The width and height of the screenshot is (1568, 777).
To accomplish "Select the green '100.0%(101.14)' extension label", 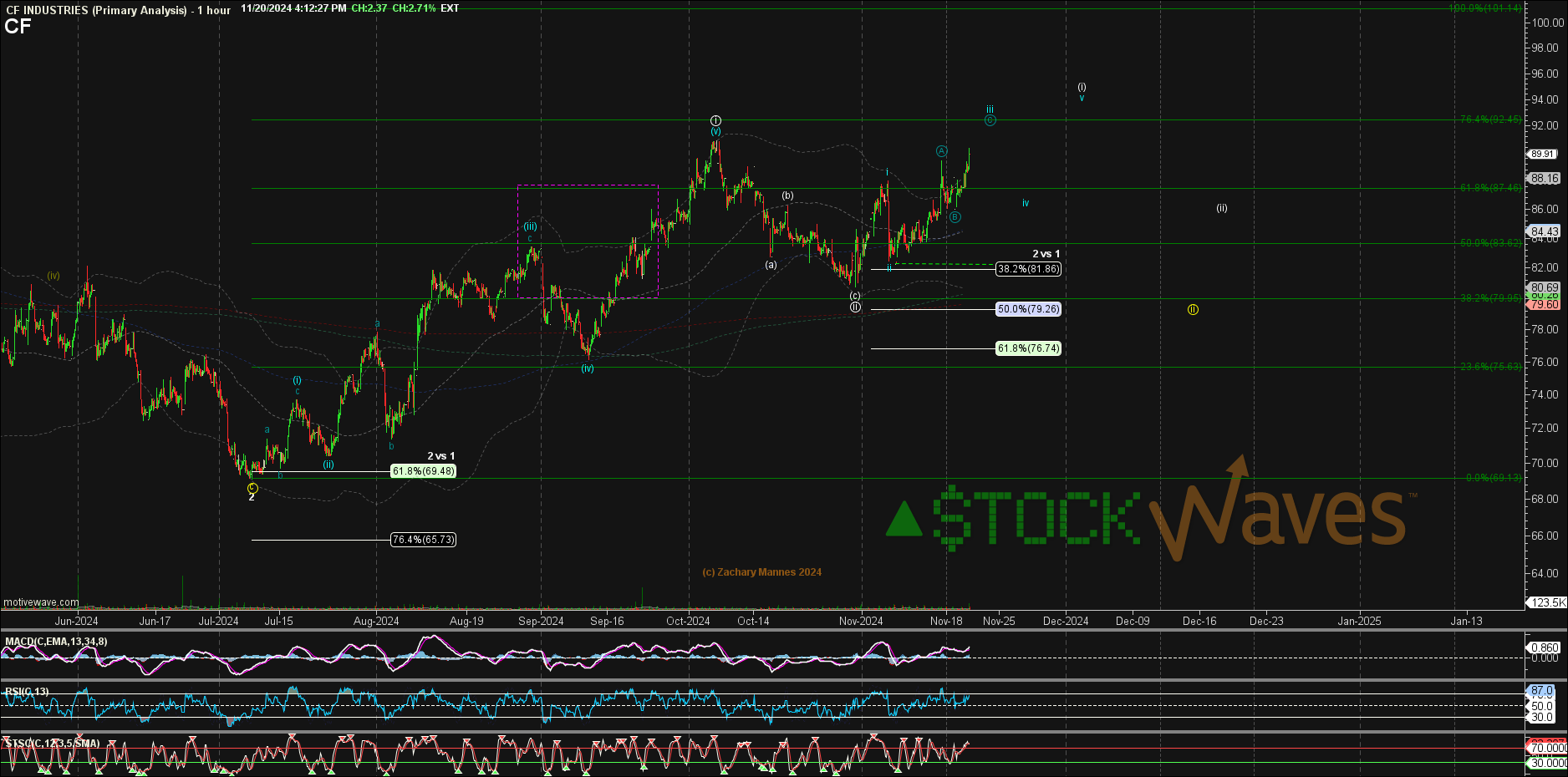I will [x=1485, y=8].
